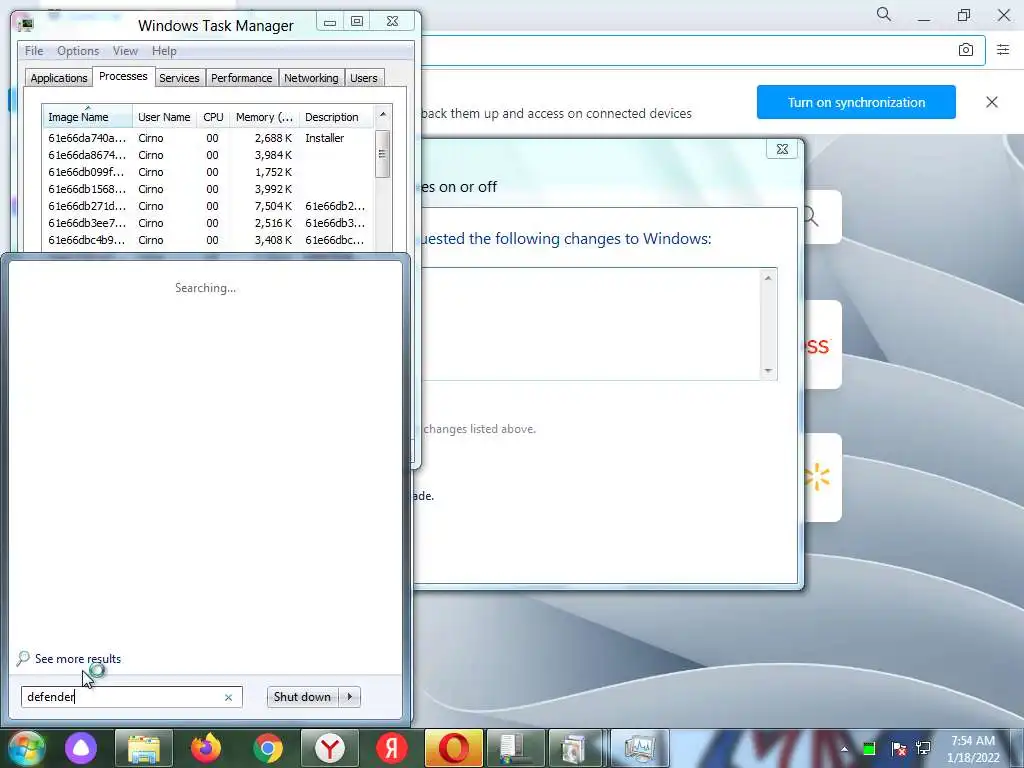1024x768 pixels.
Task: Switch to Task Manager taskbar item
Action: (639, 748)
